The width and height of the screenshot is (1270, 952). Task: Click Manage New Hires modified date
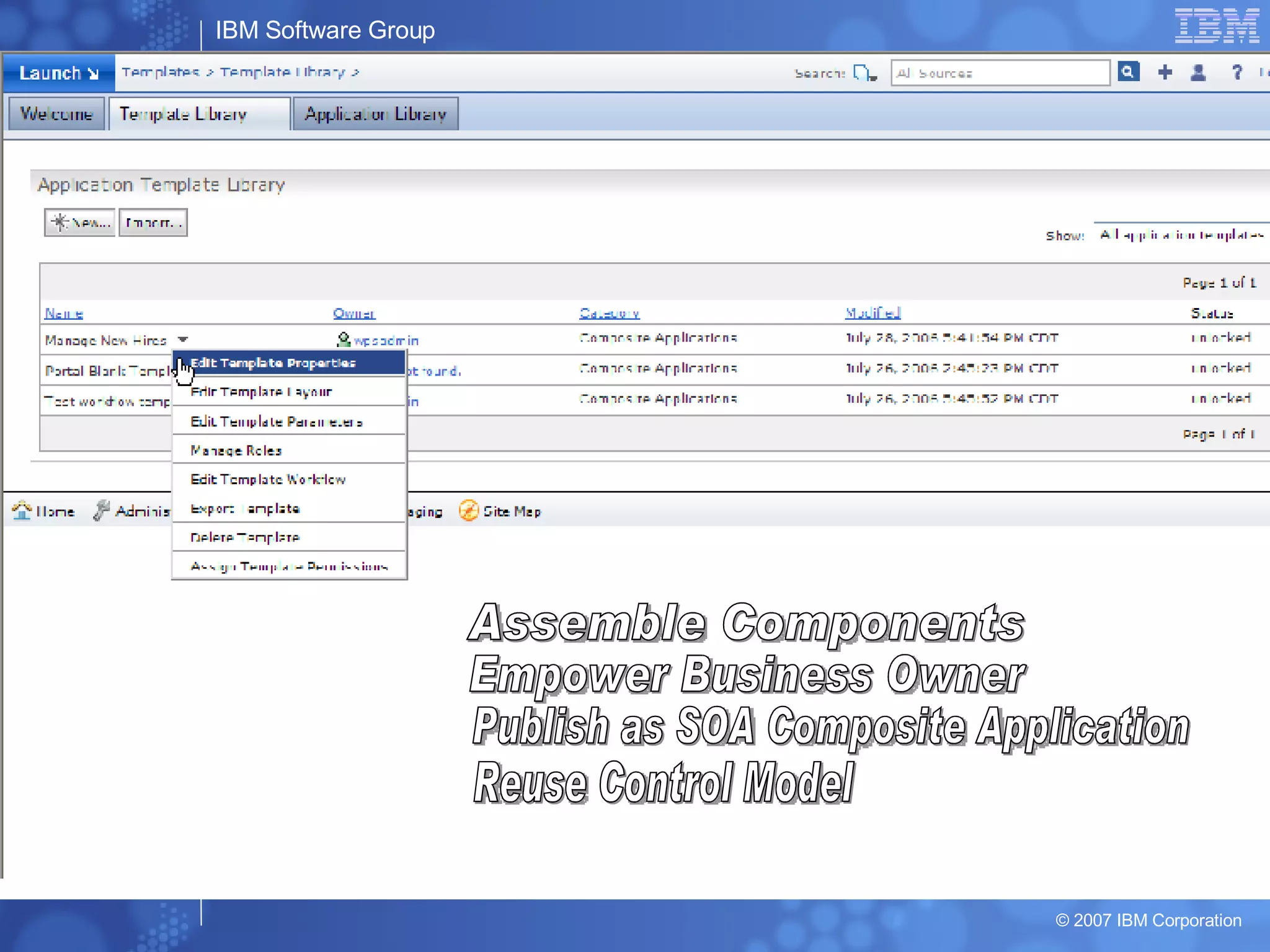tap(952, 338)
